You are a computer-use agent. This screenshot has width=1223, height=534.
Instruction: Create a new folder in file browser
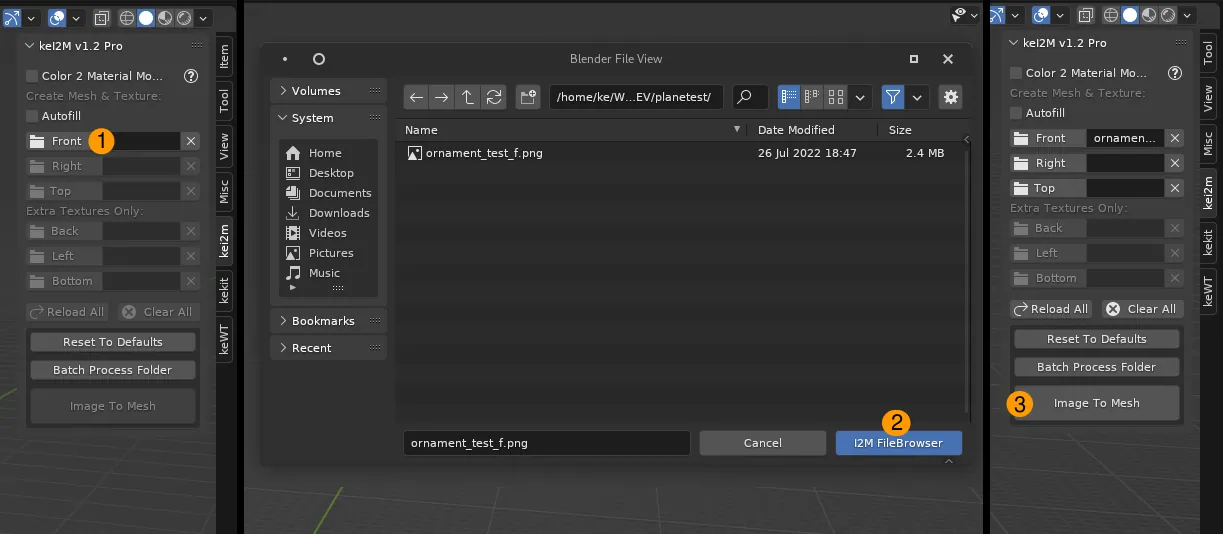coord(529,97)
